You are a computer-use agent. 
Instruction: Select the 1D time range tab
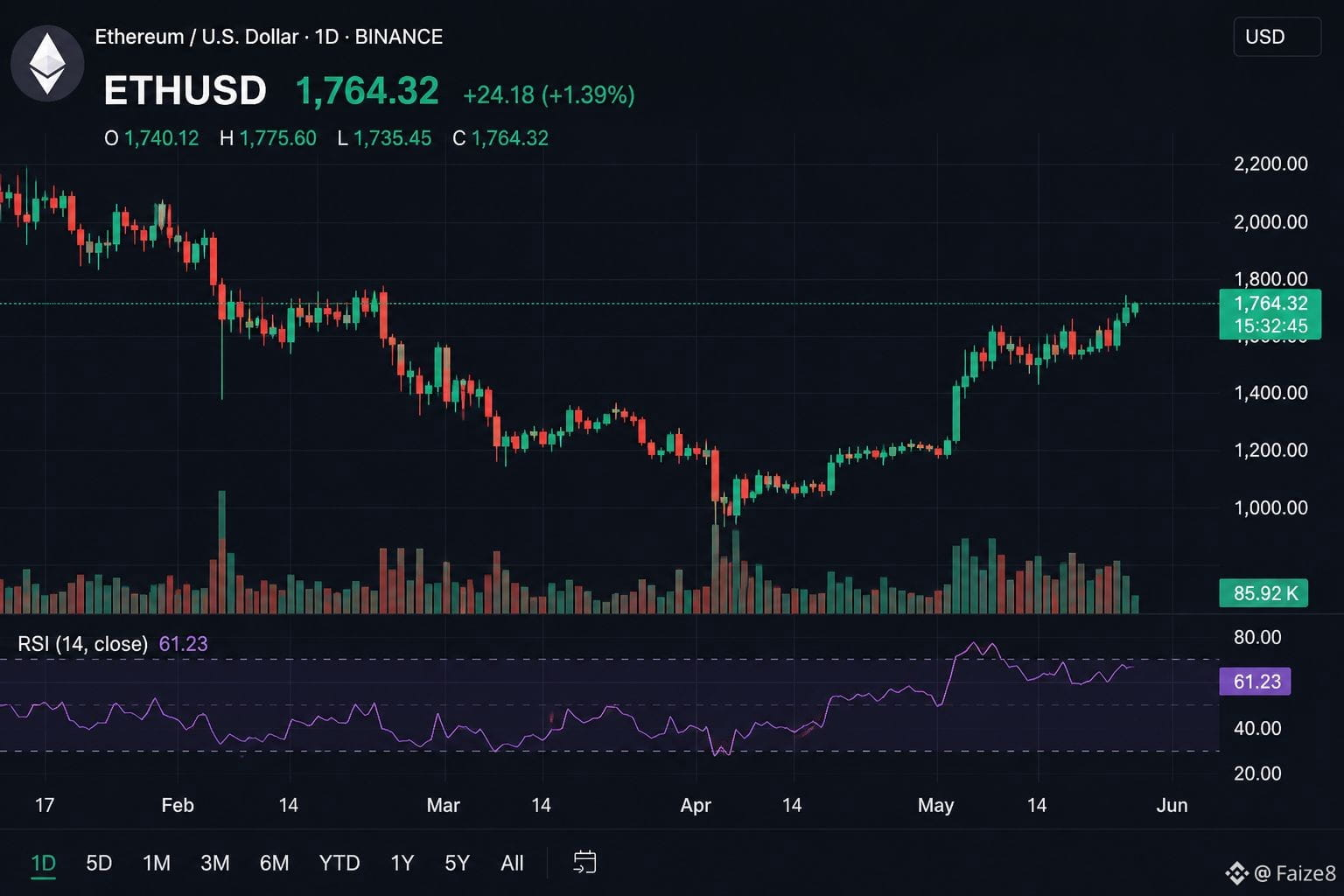44,863
